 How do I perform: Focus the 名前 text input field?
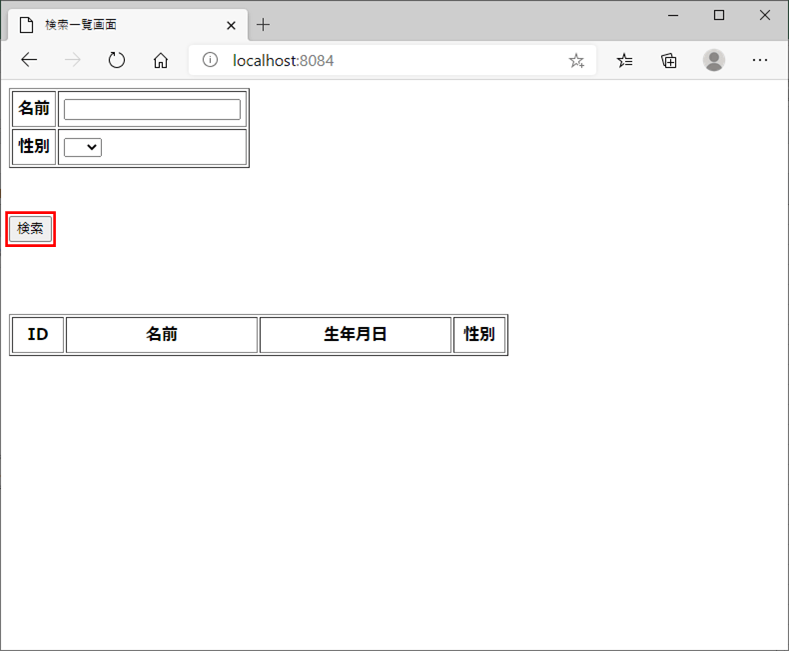coord(152,109)
